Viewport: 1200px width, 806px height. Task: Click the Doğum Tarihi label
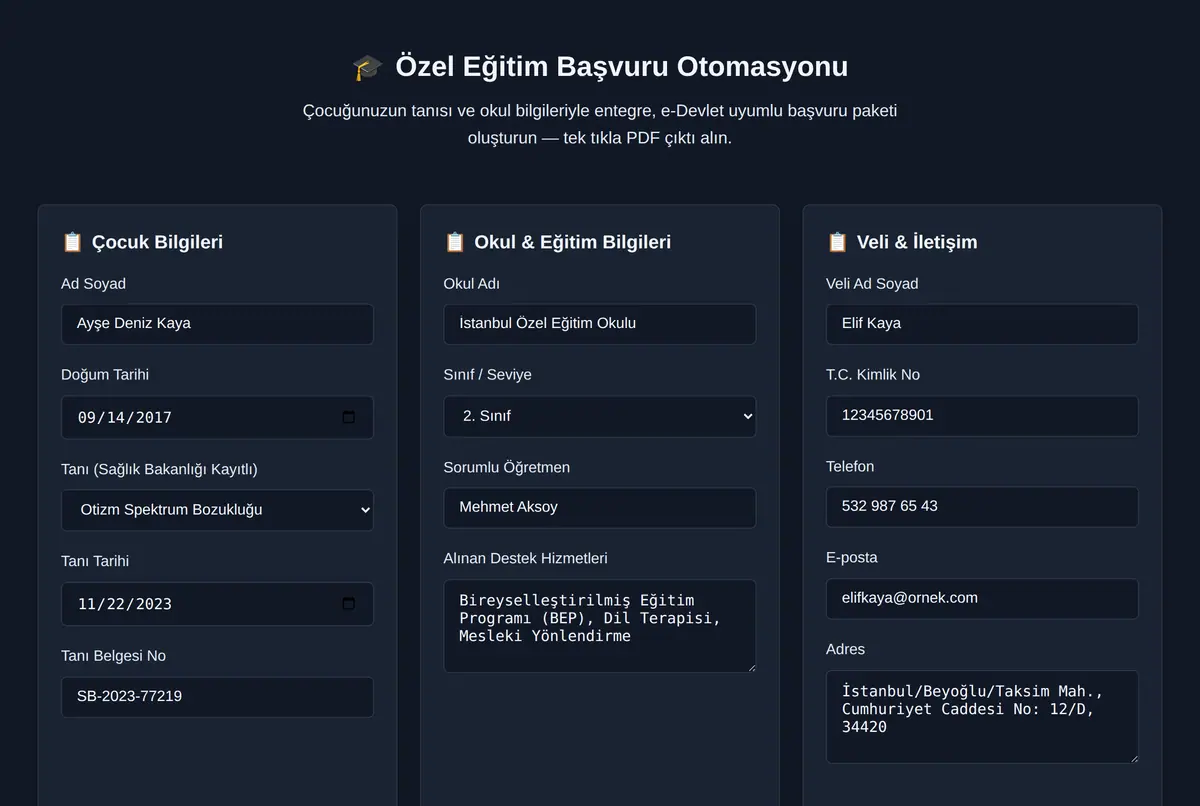tap(105, 375)
